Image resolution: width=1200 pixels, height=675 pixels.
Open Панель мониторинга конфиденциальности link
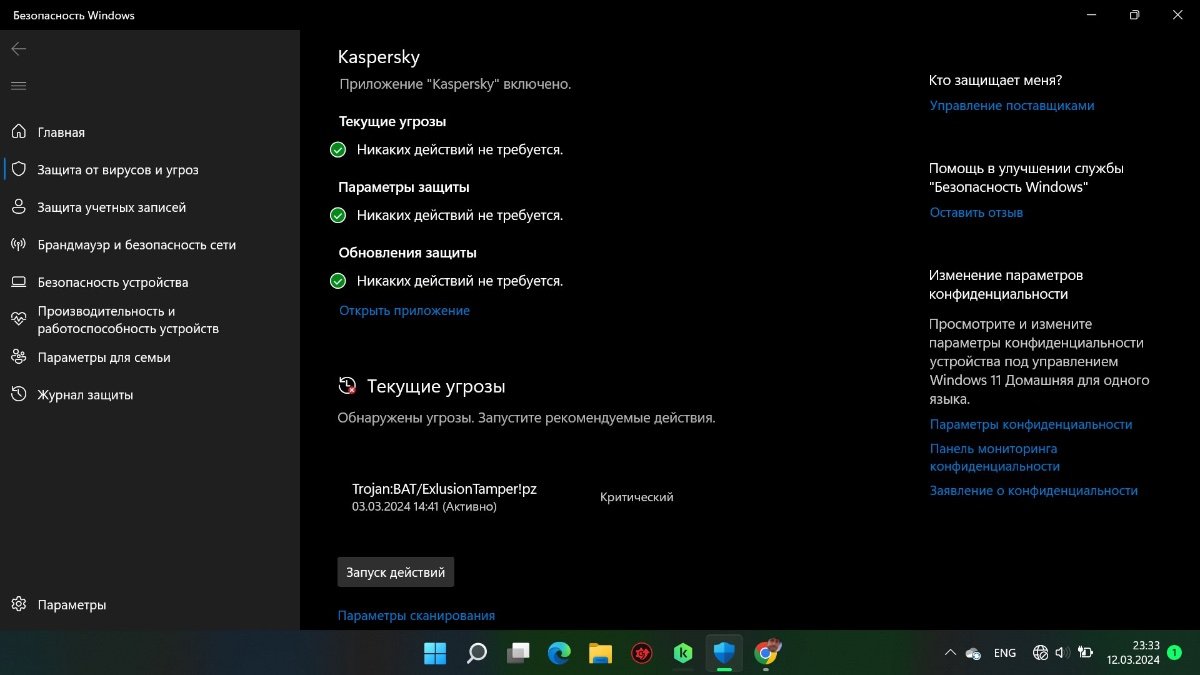(x=995, y=458)
